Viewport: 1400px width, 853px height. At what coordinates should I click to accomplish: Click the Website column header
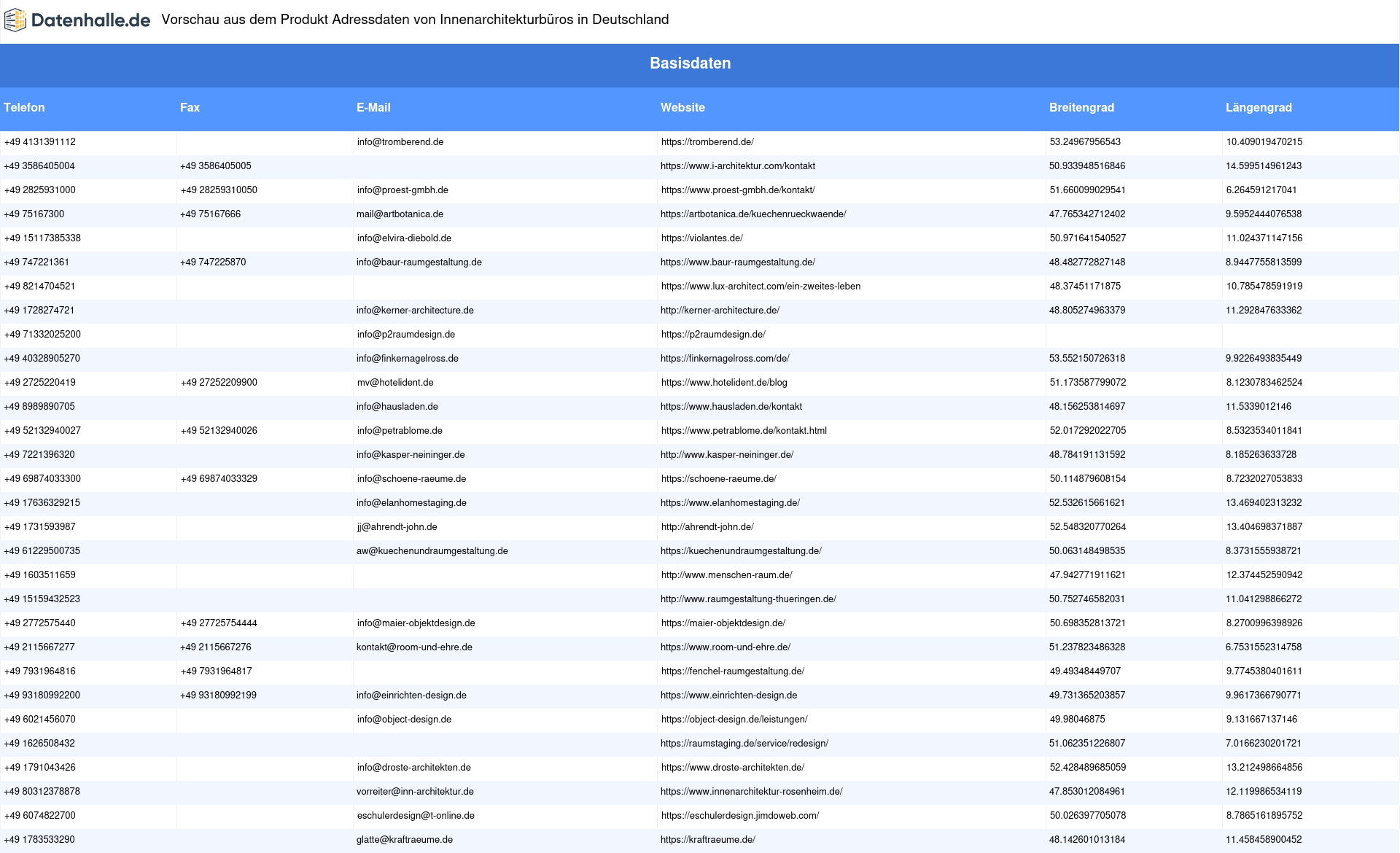pos(682,108)
